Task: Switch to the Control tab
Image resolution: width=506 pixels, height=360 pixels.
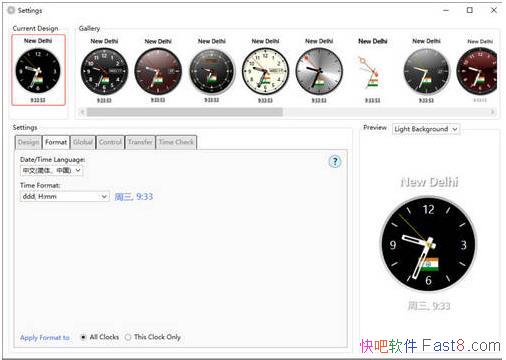Action: pyautogui.click(x=110, y=142)
